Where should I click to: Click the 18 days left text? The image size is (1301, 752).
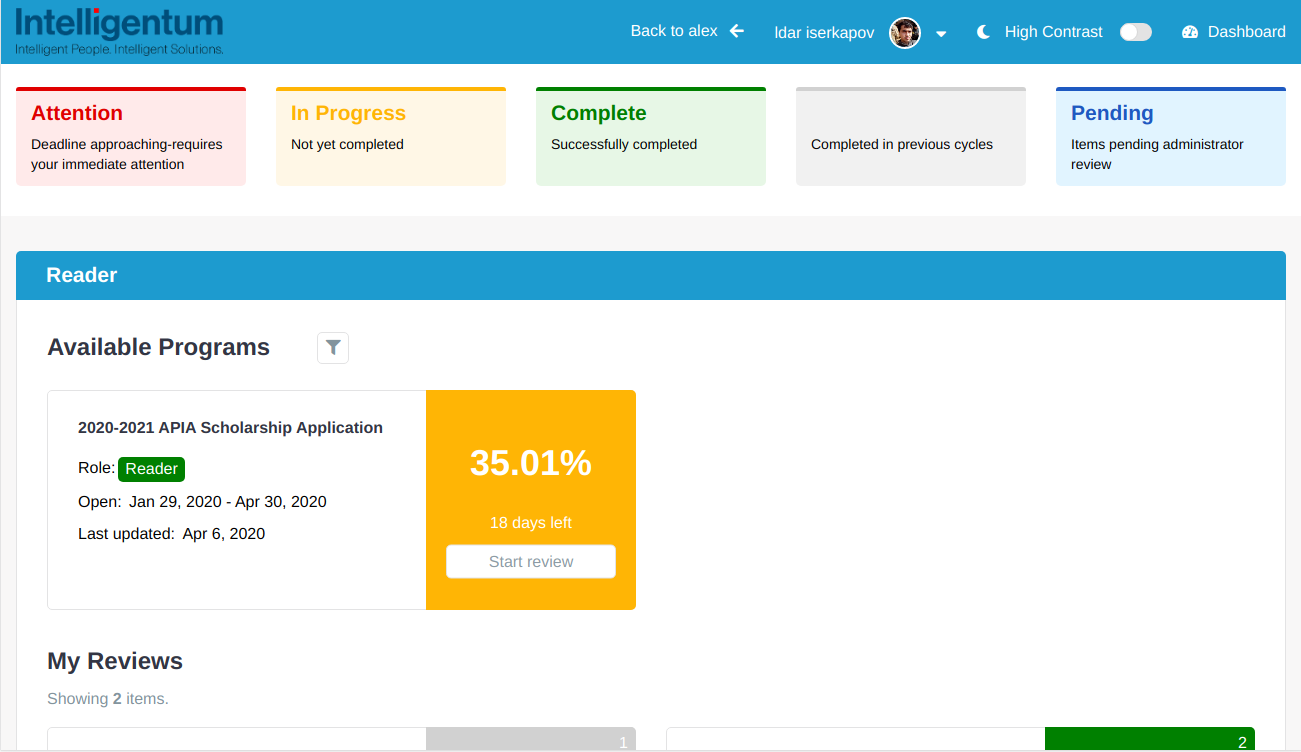click(x=531, y=523)
